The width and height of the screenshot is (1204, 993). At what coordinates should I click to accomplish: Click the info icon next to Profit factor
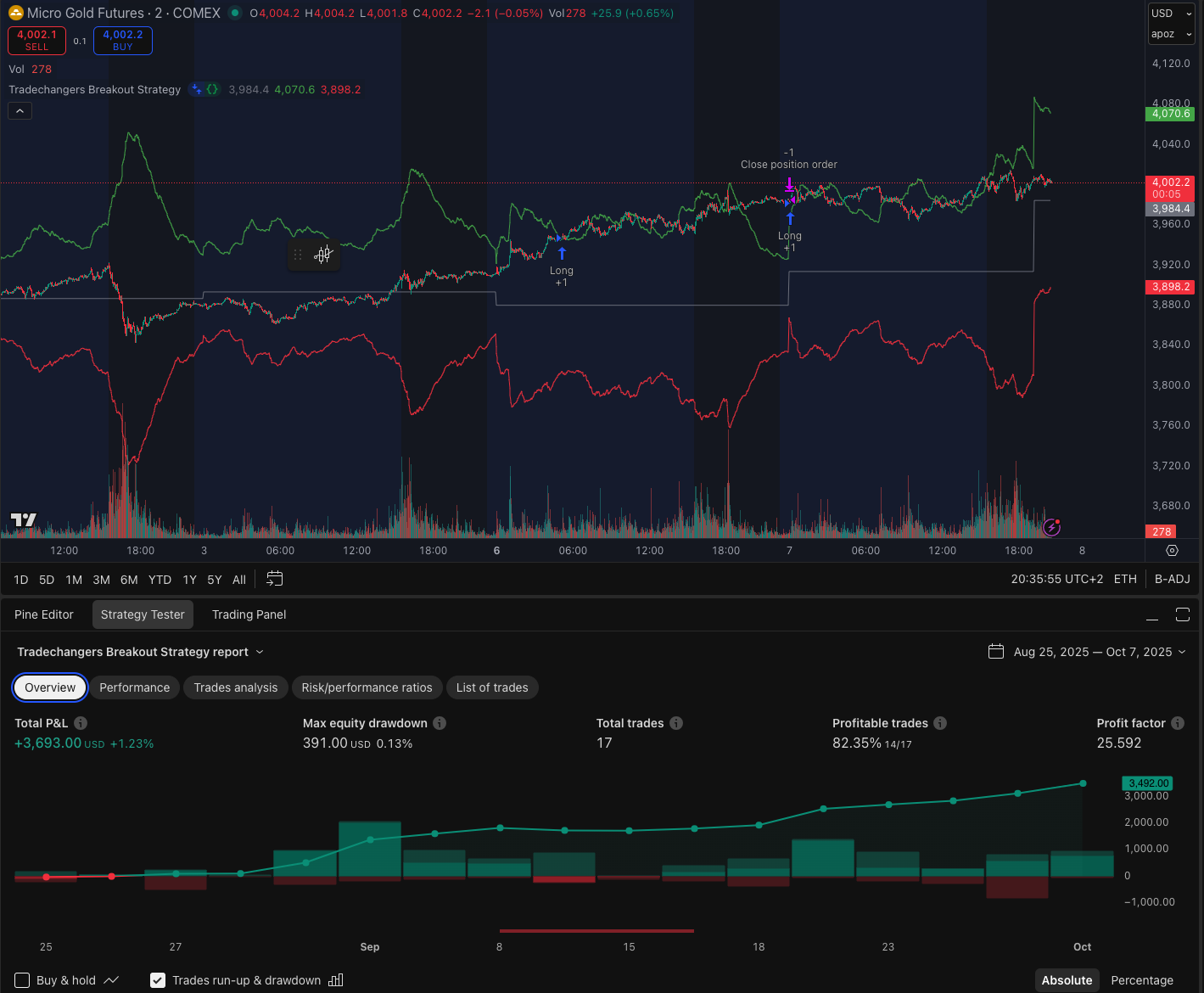[1178, 723]
